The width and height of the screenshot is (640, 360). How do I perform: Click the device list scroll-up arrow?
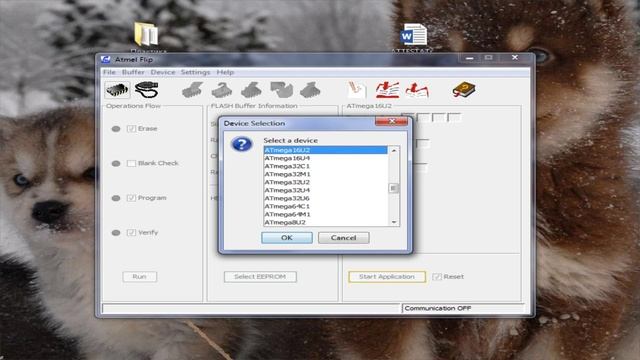point(394,151)
